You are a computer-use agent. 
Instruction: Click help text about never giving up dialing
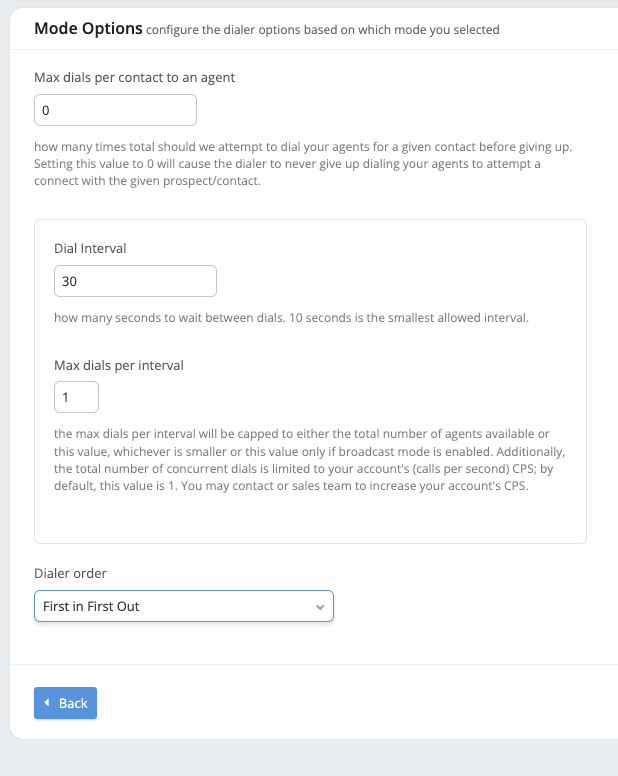[x=287, y=172]
